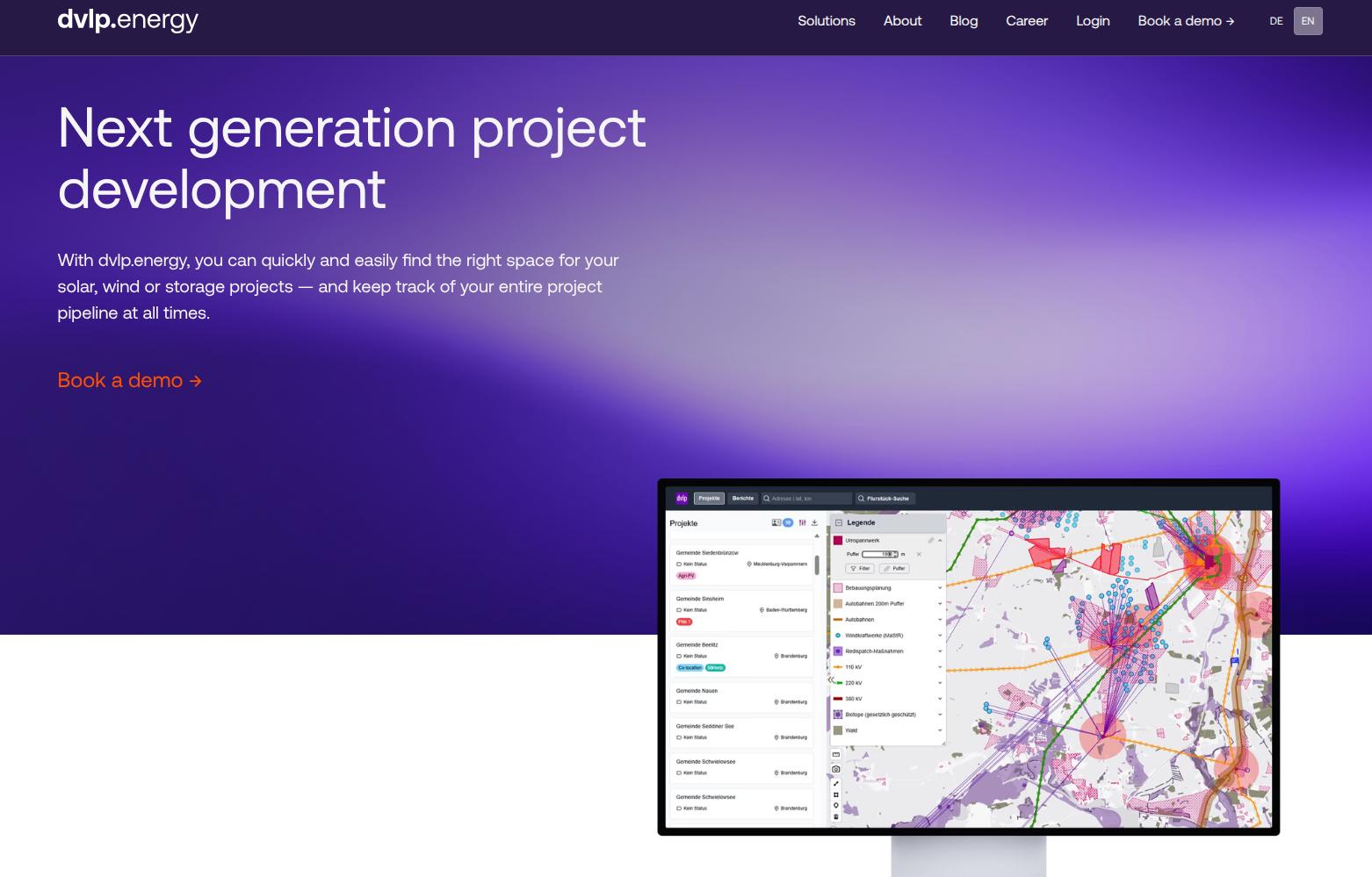Viewport: 1372px width, 877px height.
Task: Click the Flurstück-Suche button
Action: point(885,499)
